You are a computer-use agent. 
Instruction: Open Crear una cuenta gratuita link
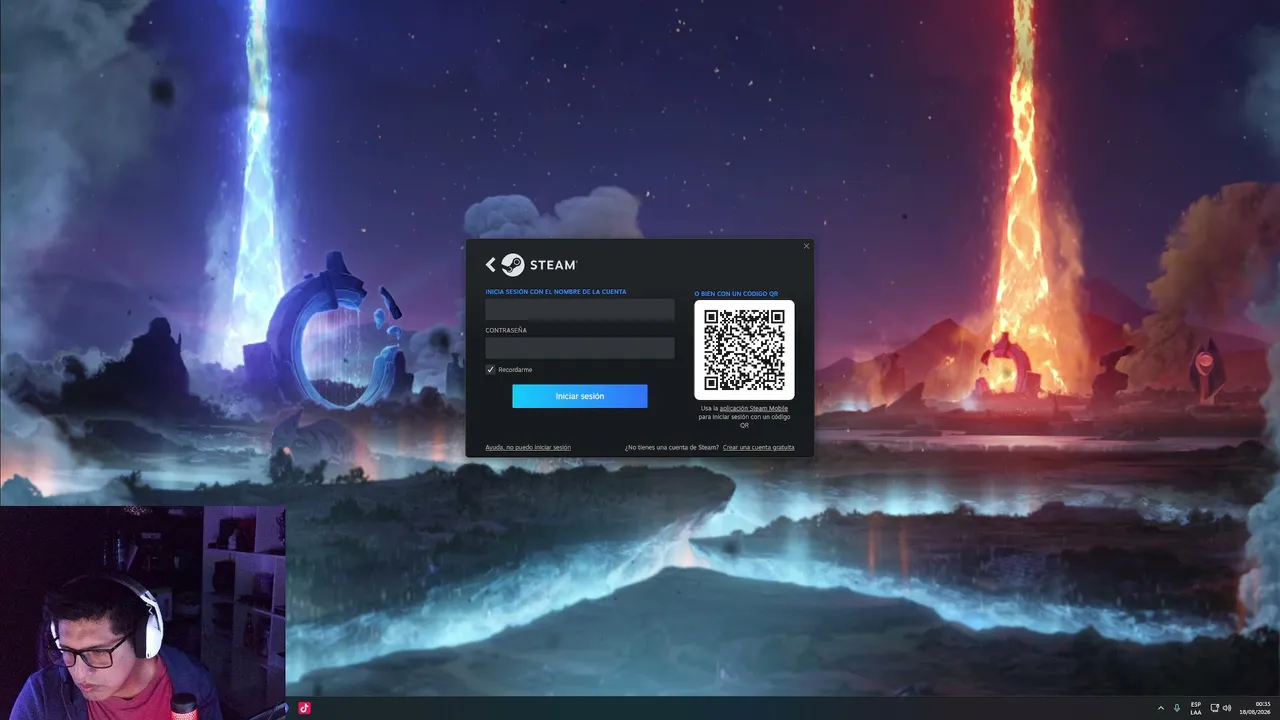(x=758, y=447)
